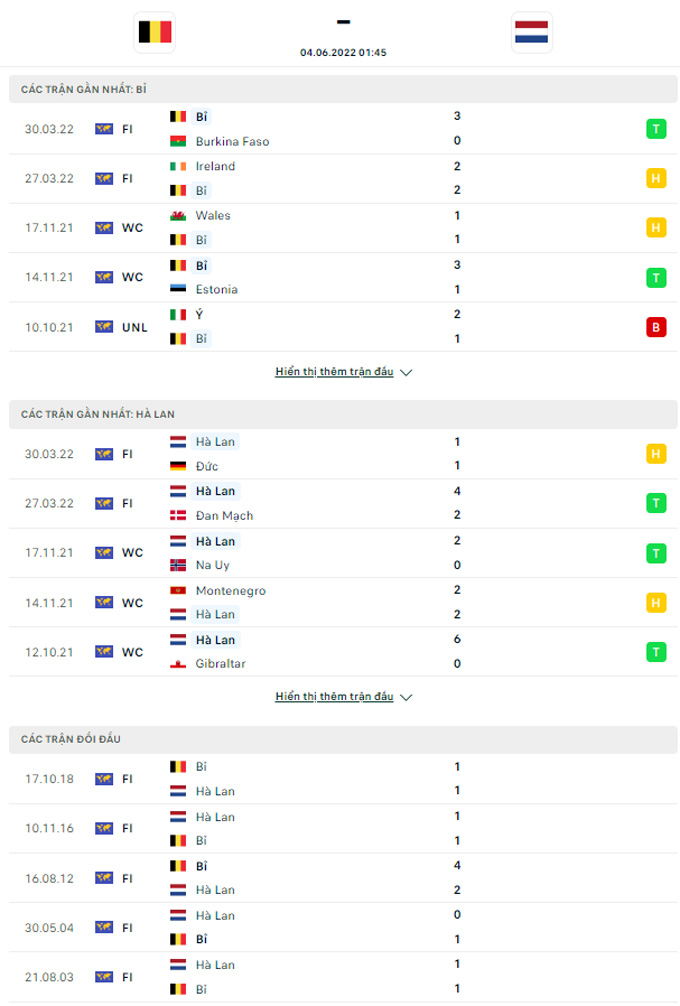The height and width of the screenshot is (1006, 680).
Task: Click the Burkina Faso flag icon
Action: tap(178, 141)
